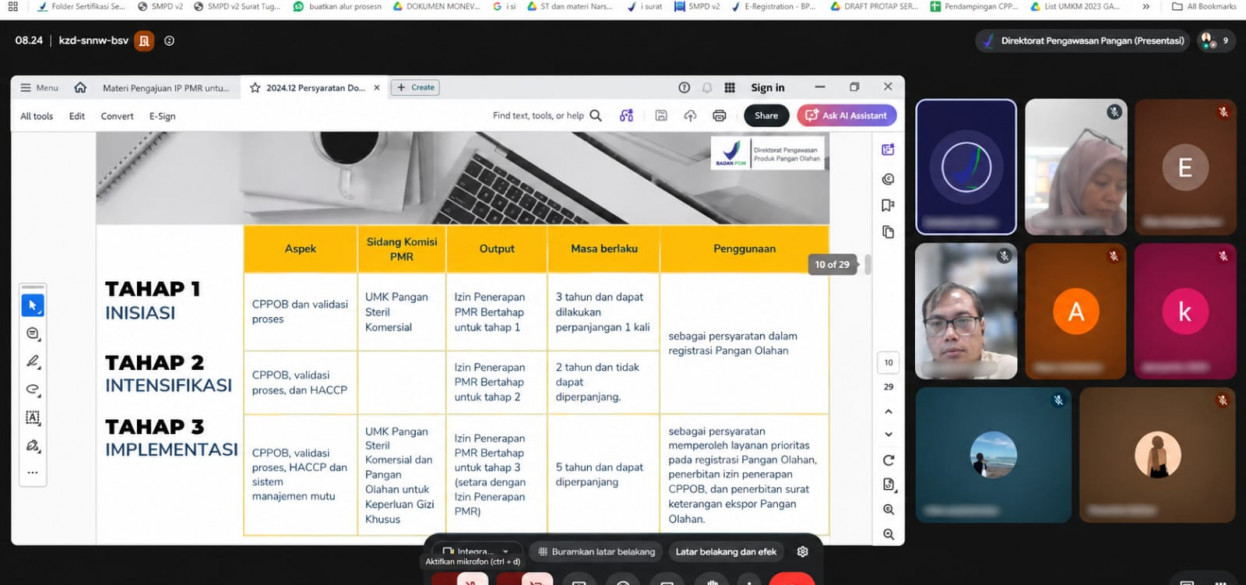Go to the next page with down chevron
The height and width of the screenshot is (585, 1246).
[888, 435]
